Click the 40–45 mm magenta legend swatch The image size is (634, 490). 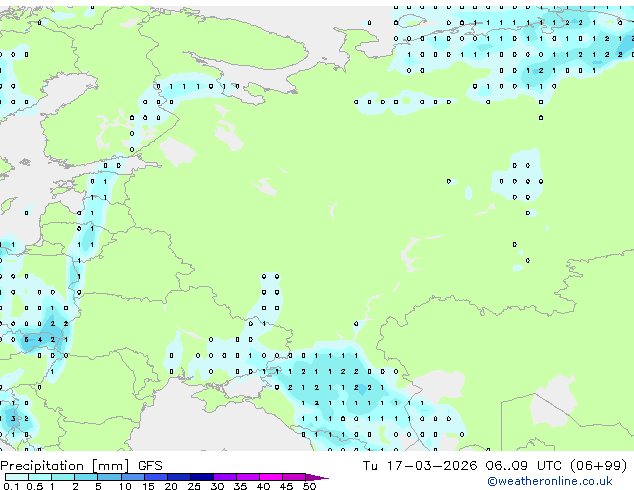point(271,477)
